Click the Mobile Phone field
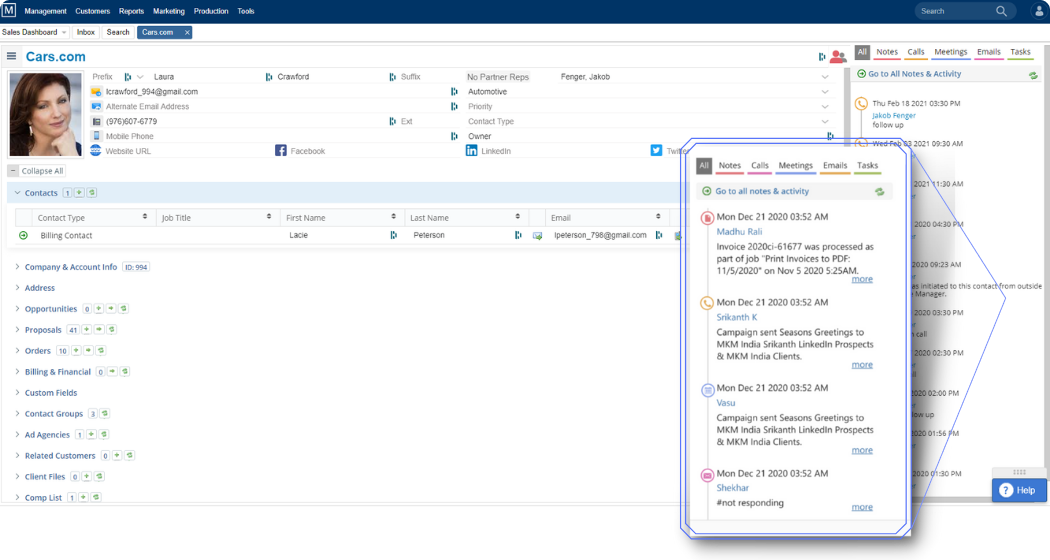 click(129, 136)
